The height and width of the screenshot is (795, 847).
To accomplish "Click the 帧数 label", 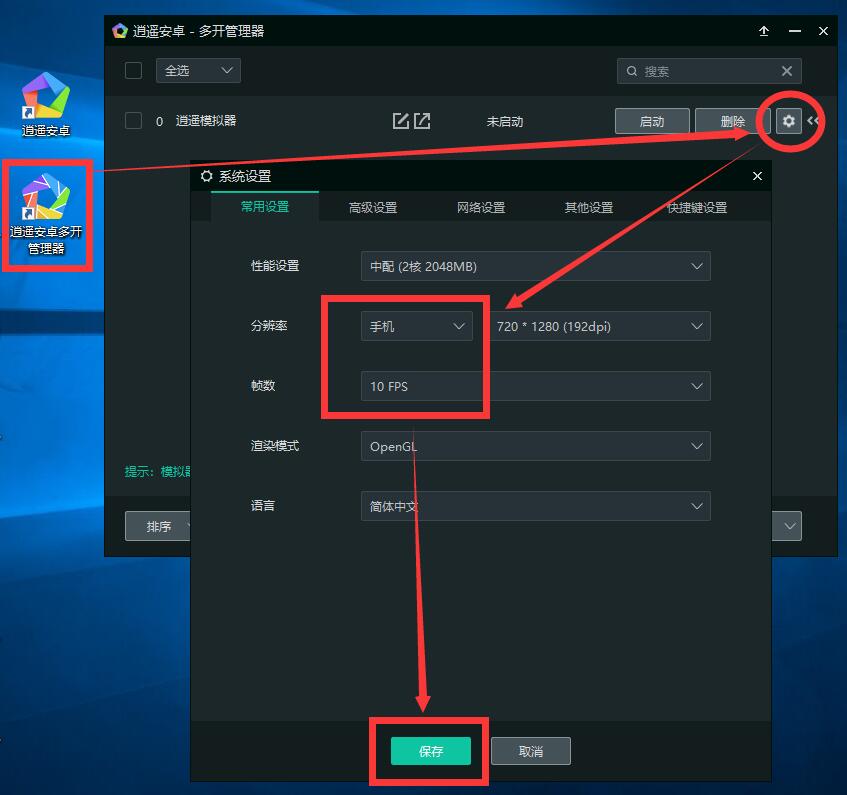I will [x=263, y=386].
